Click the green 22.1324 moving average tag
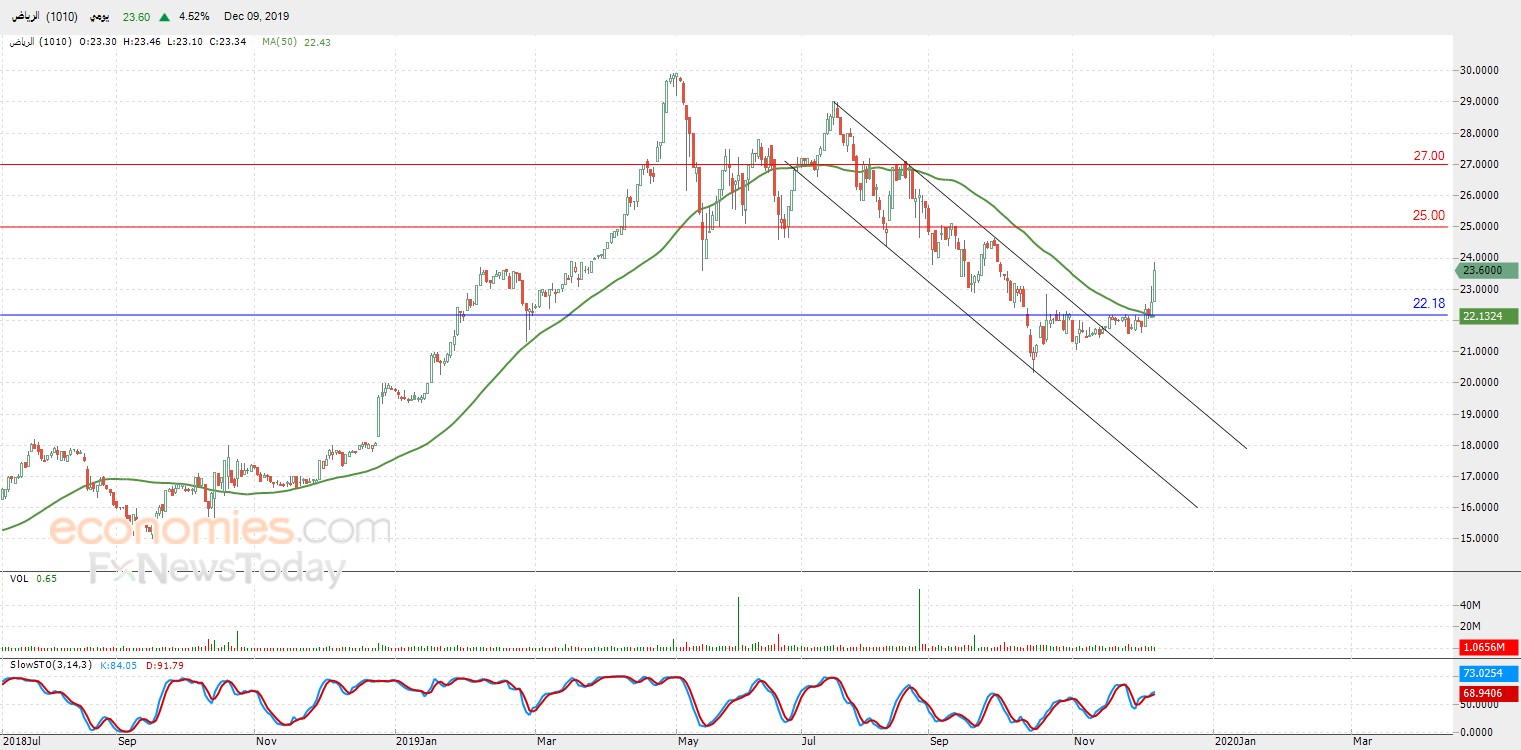Image resolution: width=1521 pixels, height=750 pixels. pos(1488,316)
